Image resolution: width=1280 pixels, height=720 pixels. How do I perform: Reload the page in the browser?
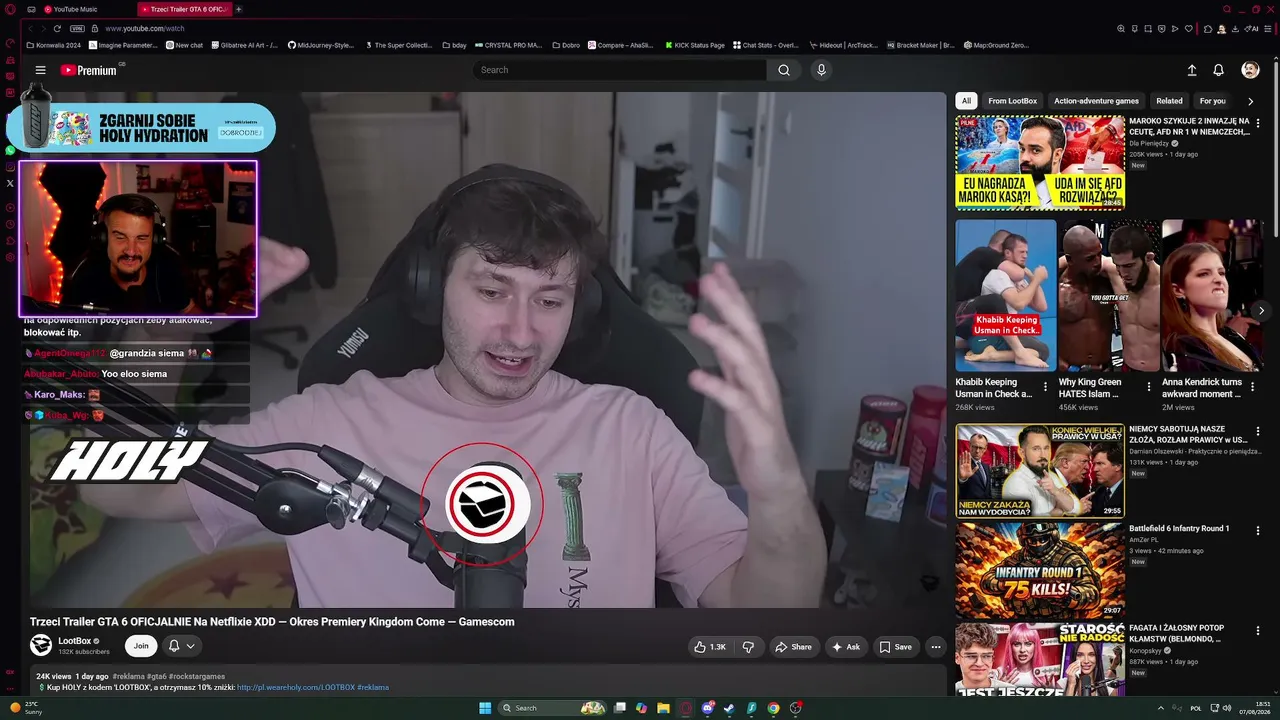(57, 28)
